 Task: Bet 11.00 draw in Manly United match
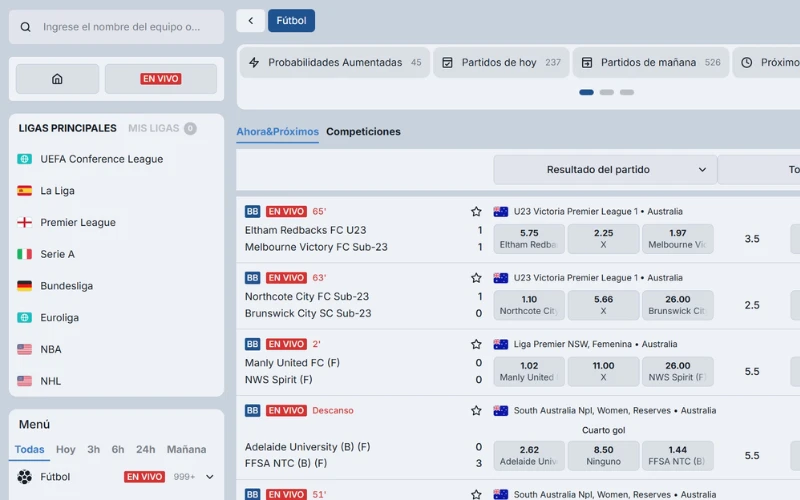[x=603, y=371]
